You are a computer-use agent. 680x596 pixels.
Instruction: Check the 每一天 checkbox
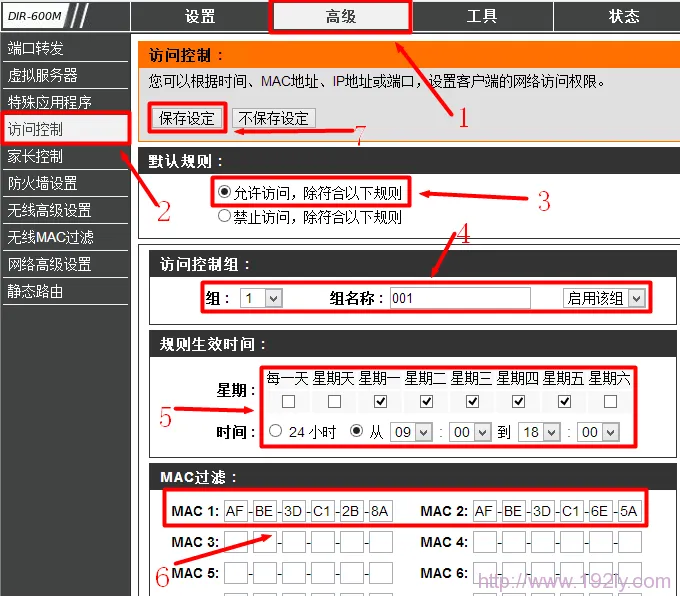click(288, 401)
